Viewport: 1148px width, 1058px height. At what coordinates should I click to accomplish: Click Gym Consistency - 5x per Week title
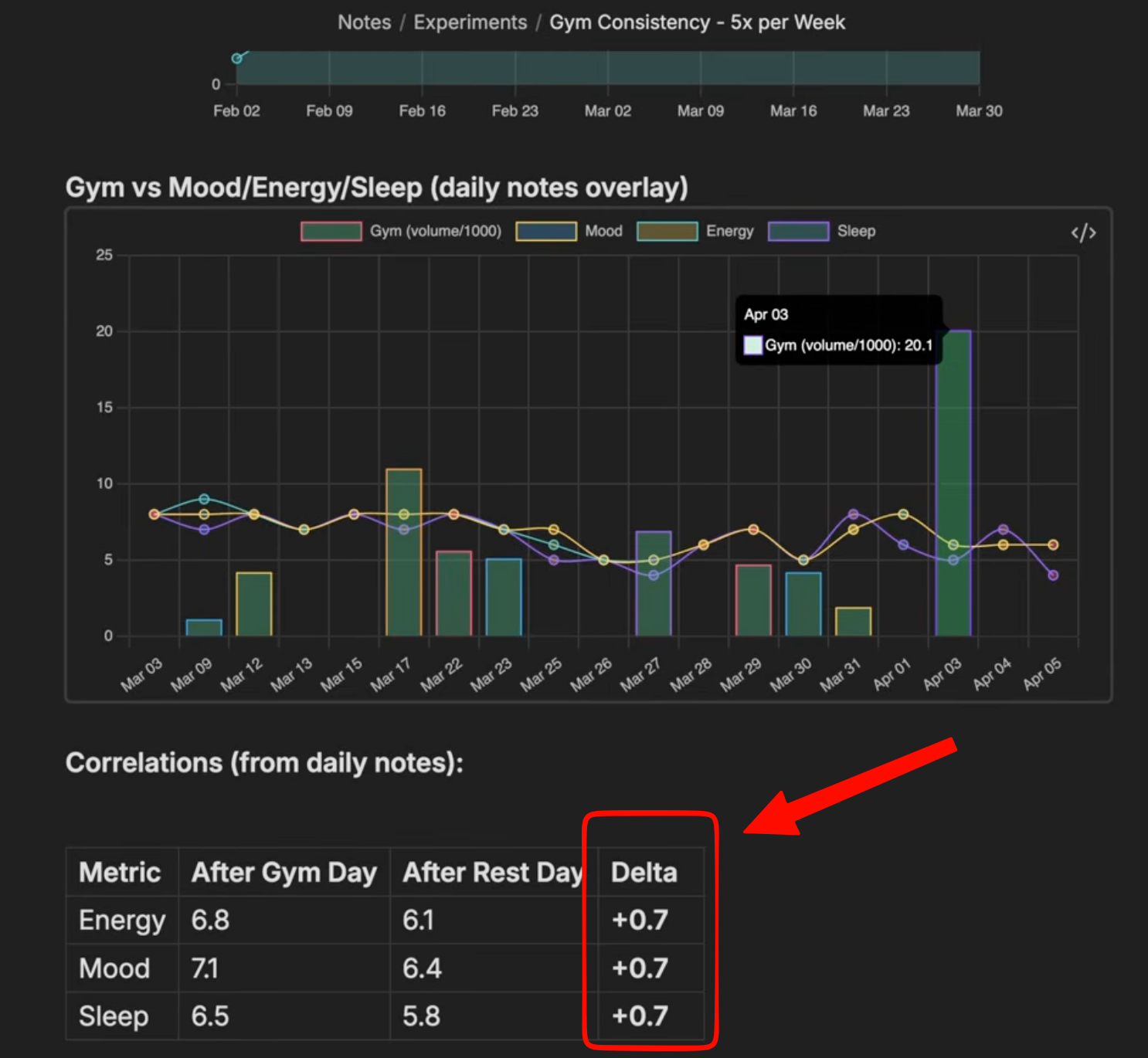coord(697,22)
